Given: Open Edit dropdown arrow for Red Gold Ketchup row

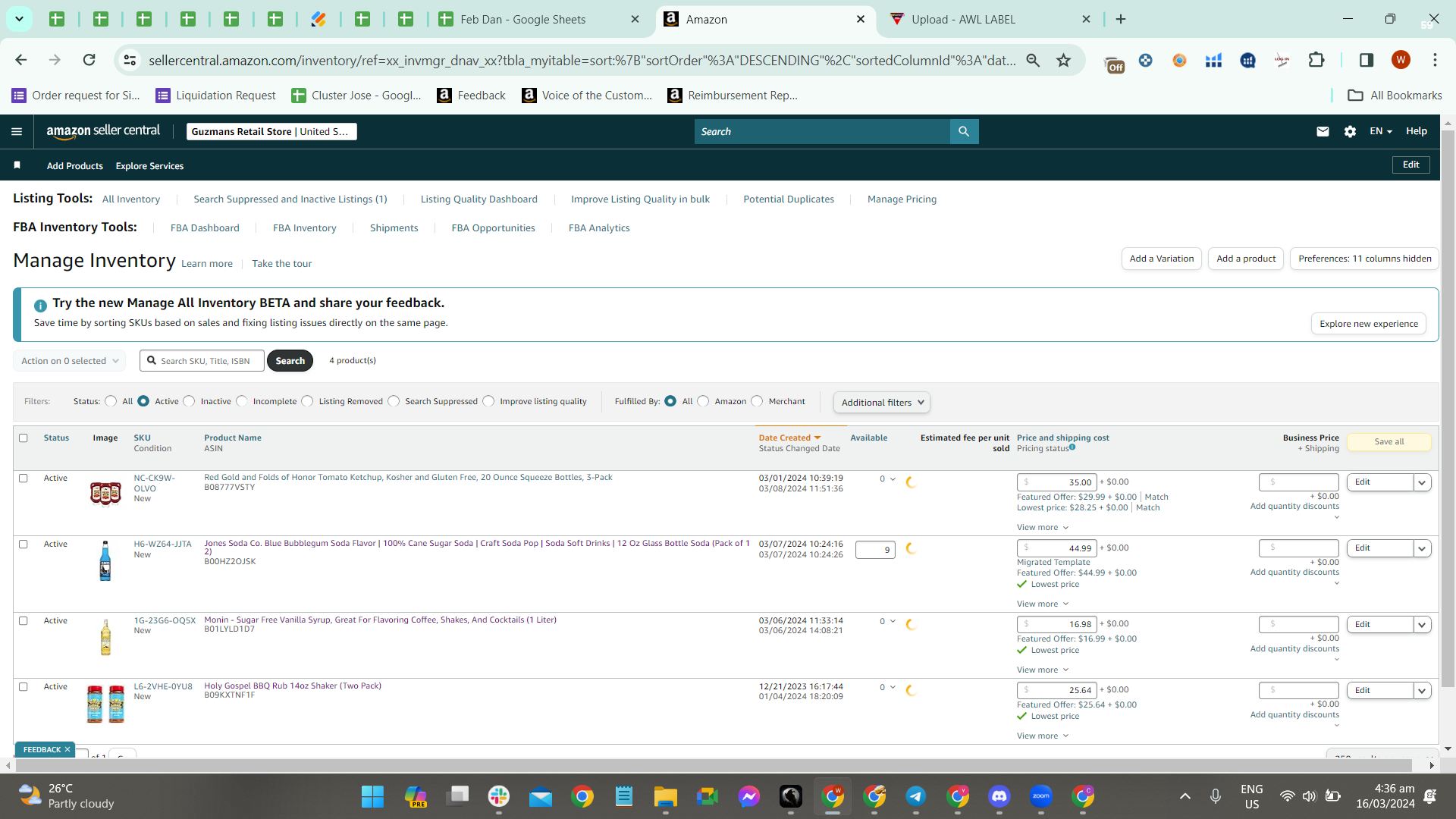Looking at the screenshot, I should click(x=1423, y=482).
